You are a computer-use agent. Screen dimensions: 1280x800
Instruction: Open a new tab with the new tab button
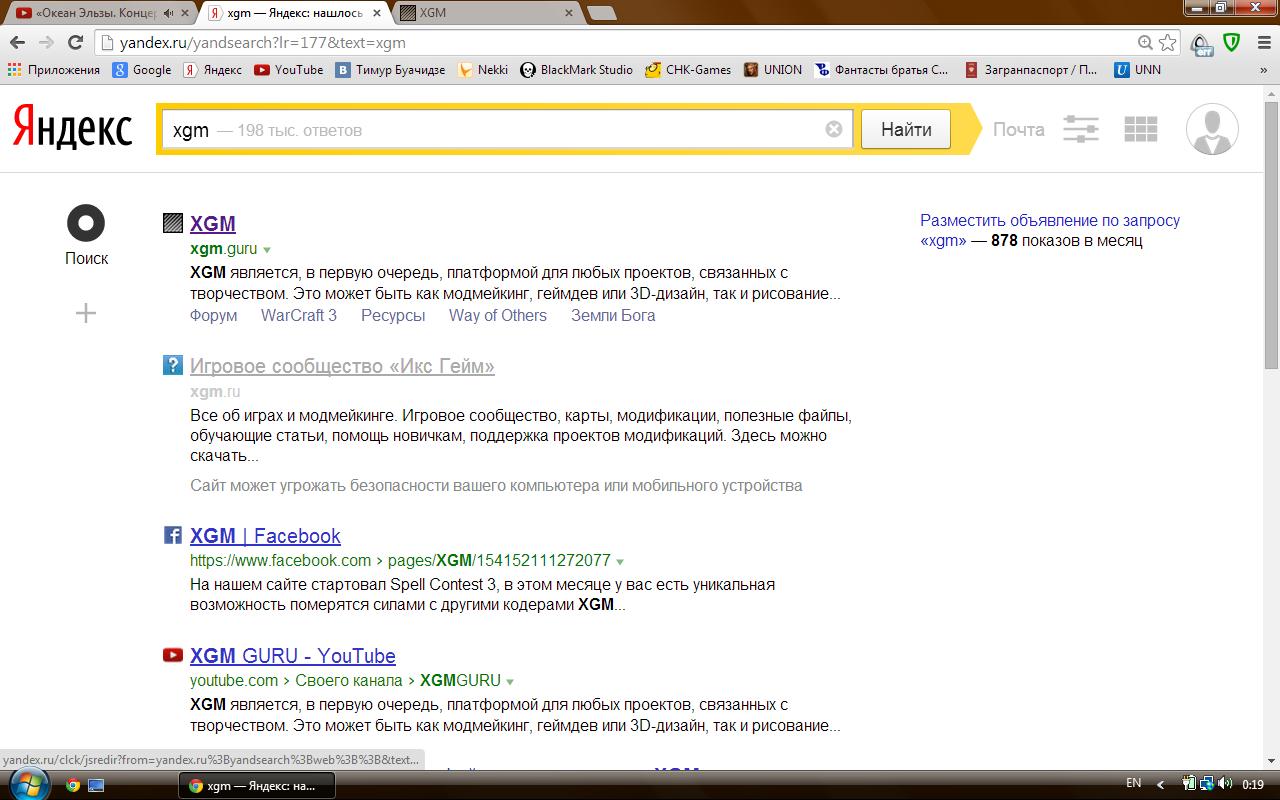tap(601, 14)
